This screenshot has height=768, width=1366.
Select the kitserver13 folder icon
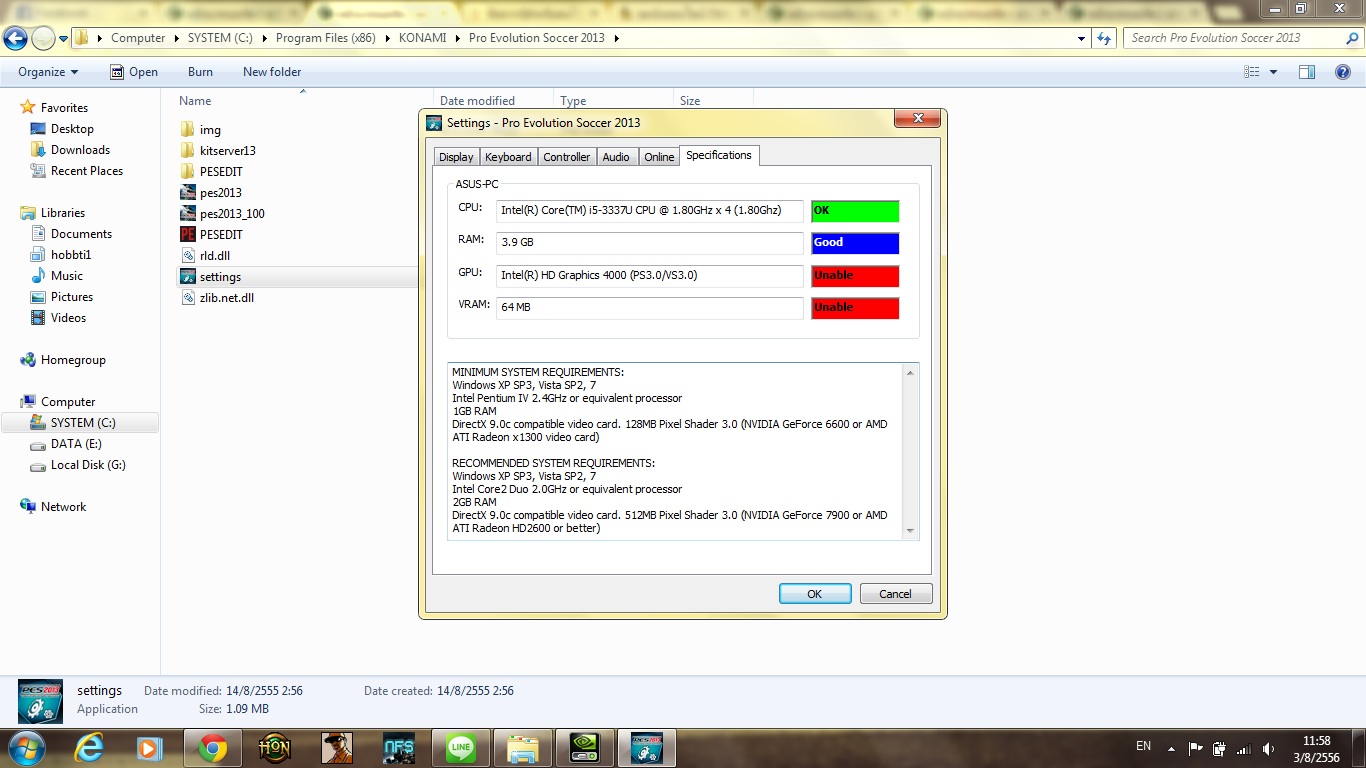click(187, 151)
